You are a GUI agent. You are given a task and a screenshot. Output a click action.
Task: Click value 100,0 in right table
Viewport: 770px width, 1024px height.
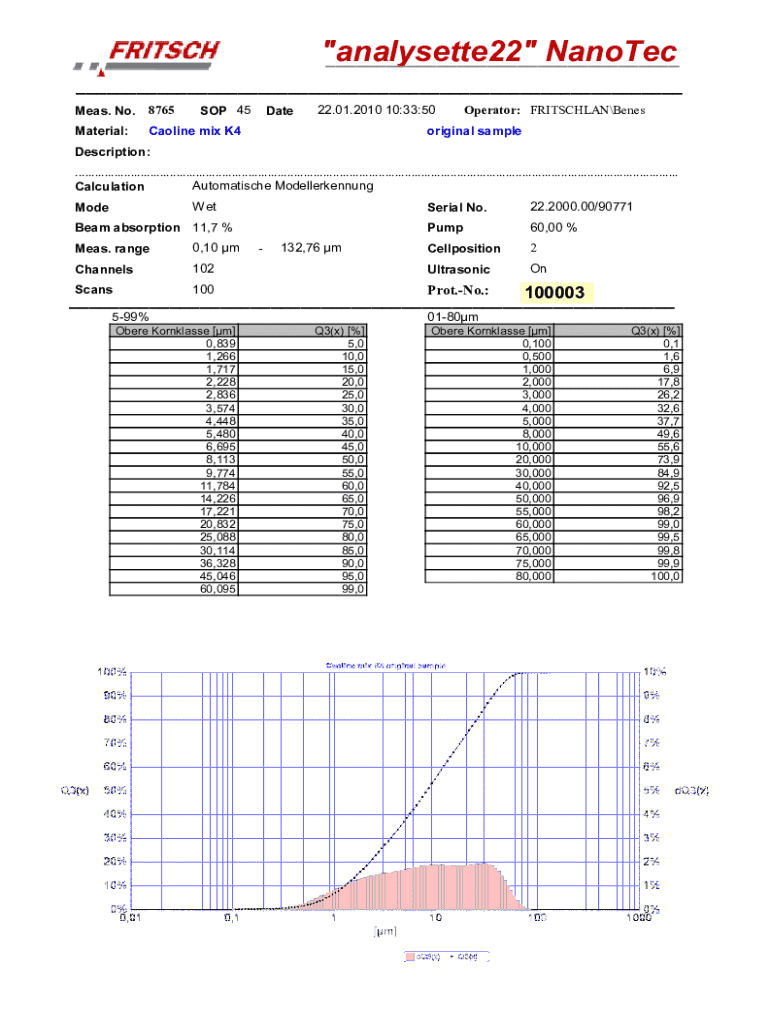tap(618, 576)
